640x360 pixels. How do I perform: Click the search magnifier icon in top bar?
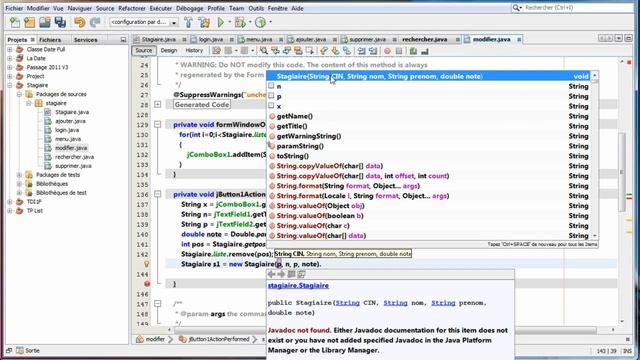click(x=517, y=8)
